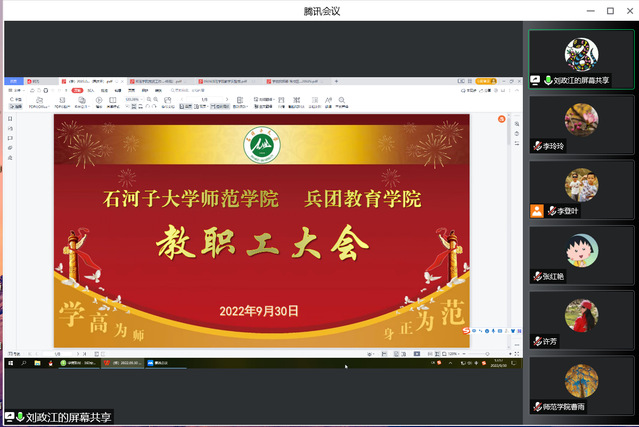
Task: Start slideshow Play in the PDF toolbar
Action: click(x=99, y=102)
